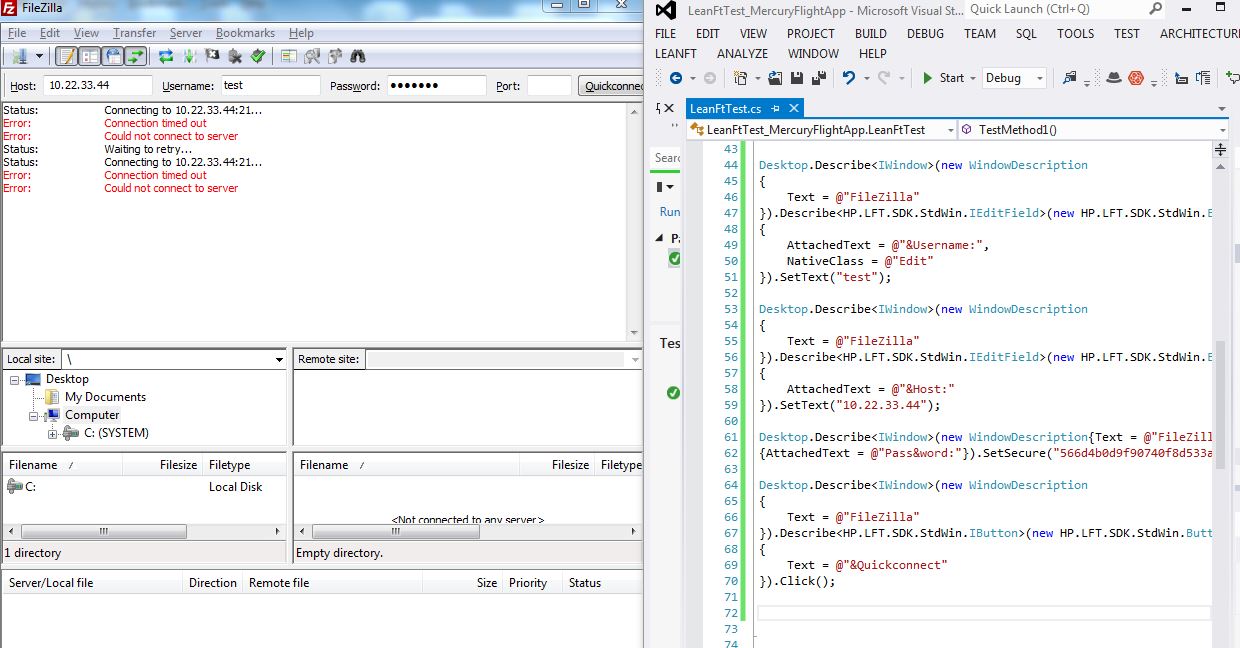The image size is (1240, 648).
Task: Open Visual Studio LEANFT menu
Action: (x=676, y=53)
